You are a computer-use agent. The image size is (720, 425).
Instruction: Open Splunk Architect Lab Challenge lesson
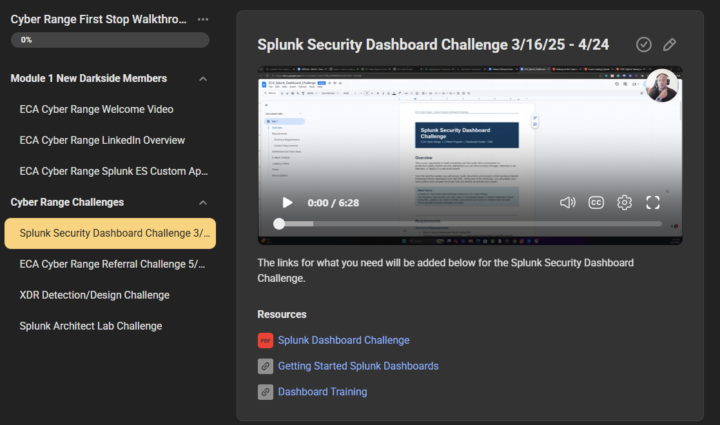[x=91, y=326]
